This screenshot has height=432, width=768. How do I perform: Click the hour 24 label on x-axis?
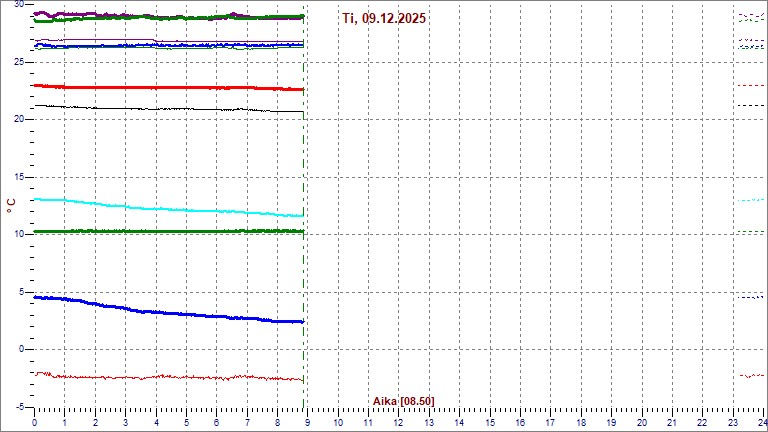click(x=762, y=421)
